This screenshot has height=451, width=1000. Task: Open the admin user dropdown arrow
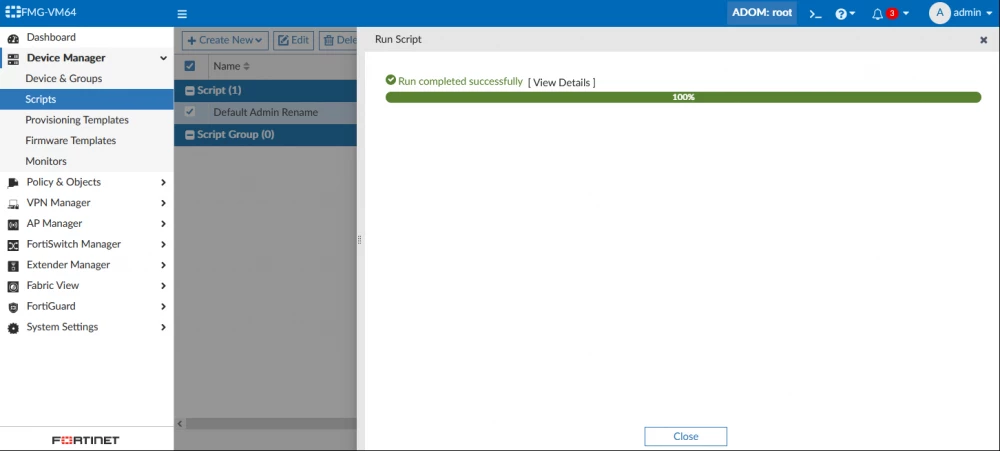coord(989,13)
